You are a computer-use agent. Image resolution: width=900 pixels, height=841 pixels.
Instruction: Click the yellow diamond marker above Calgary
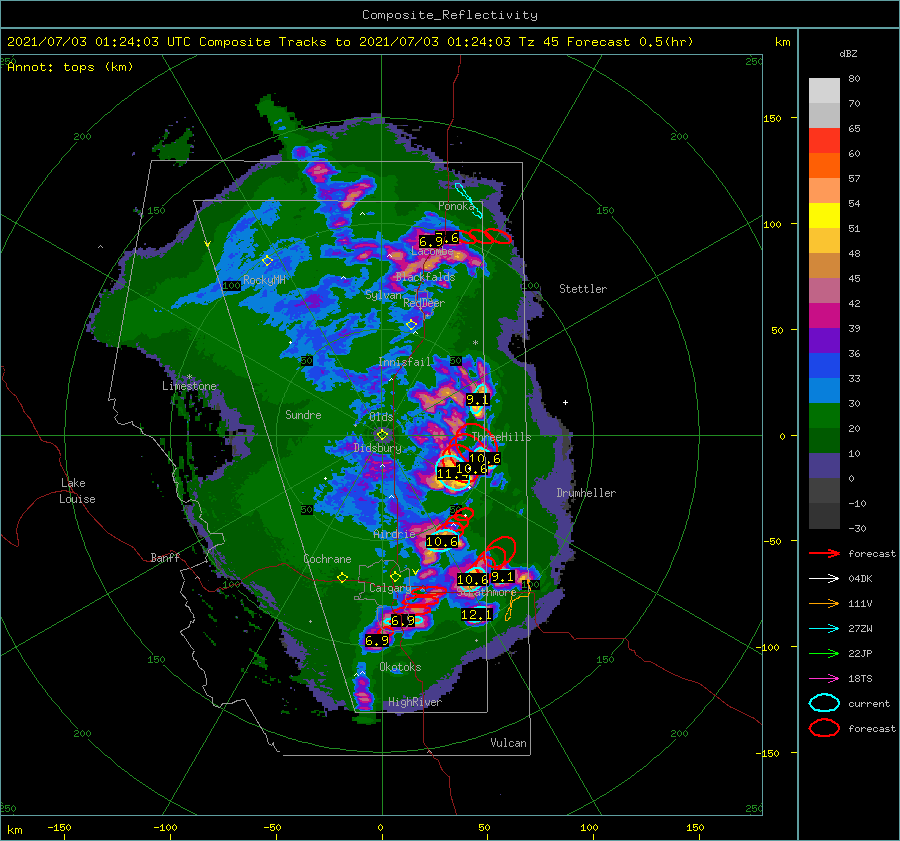[x=395, y=576]
